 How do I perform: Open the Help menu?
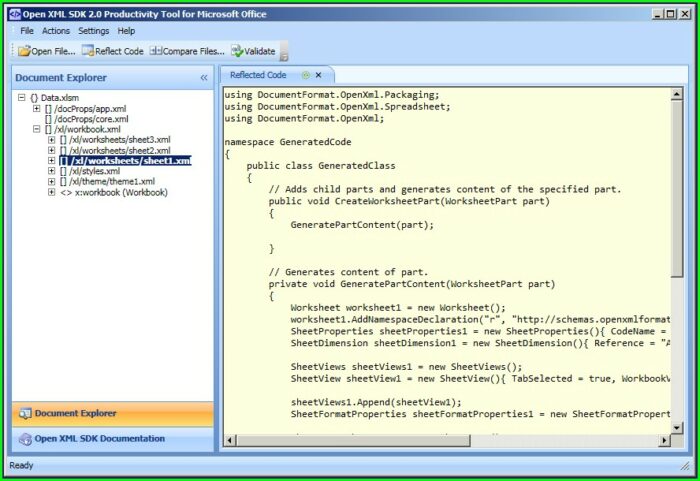126,31
